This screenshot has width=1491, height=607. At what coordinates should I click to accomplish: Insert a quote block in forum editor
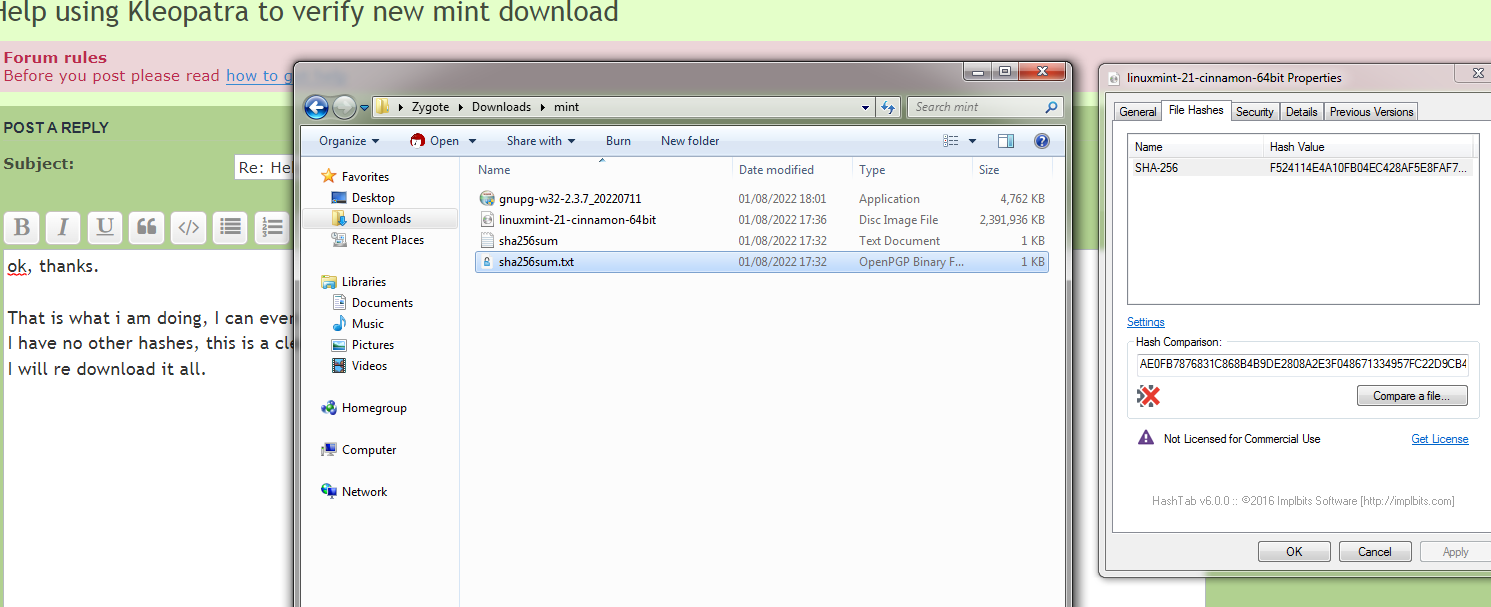tap(146, 228)
